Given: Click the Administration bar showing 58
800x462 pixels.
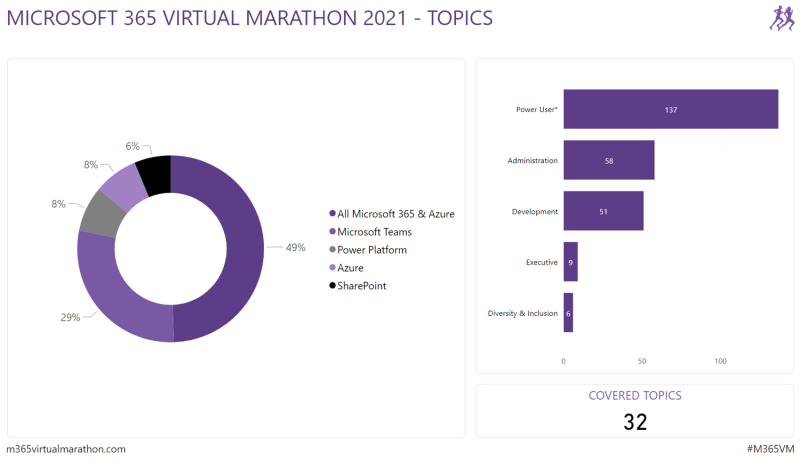Looking at the screenshot, I should pyautogui.click(x=609, y=160).
